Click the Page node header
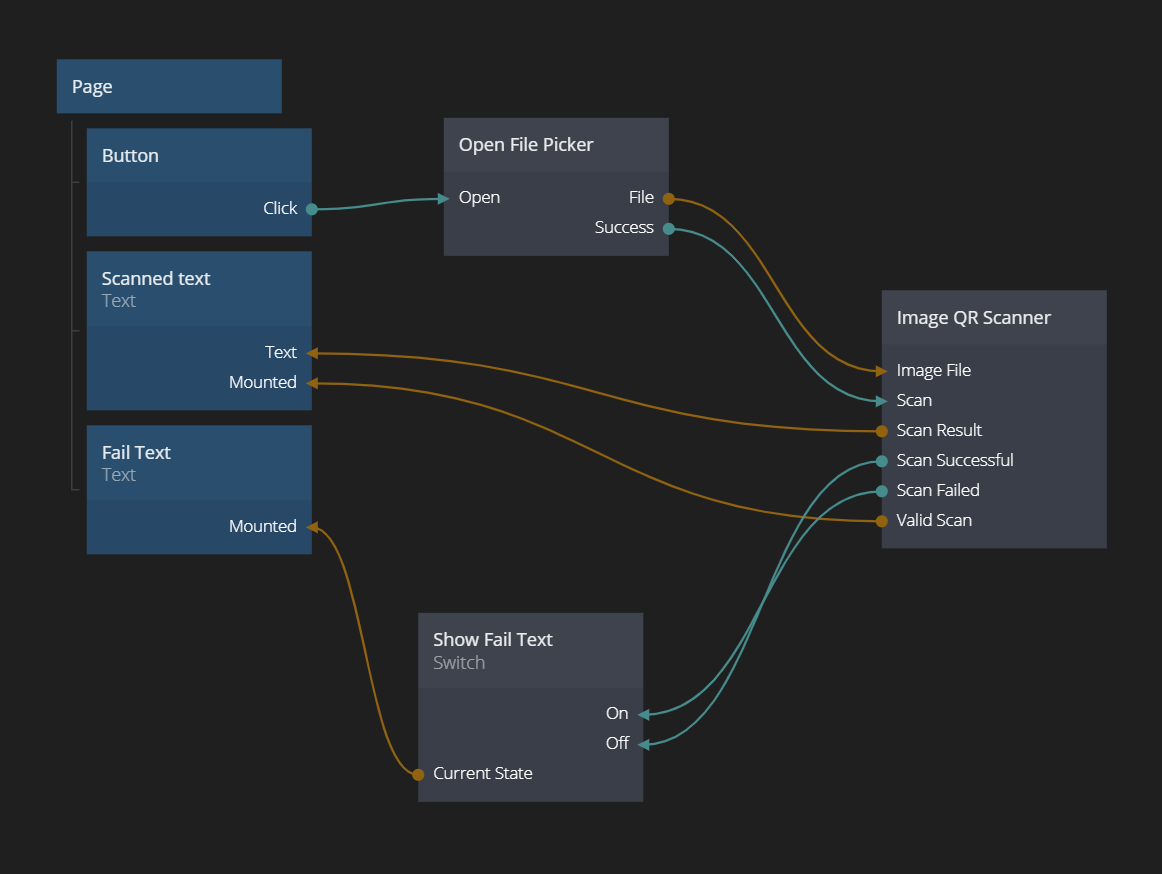Viewport: 1162px width, 874px height. click(x=168, y=87)
